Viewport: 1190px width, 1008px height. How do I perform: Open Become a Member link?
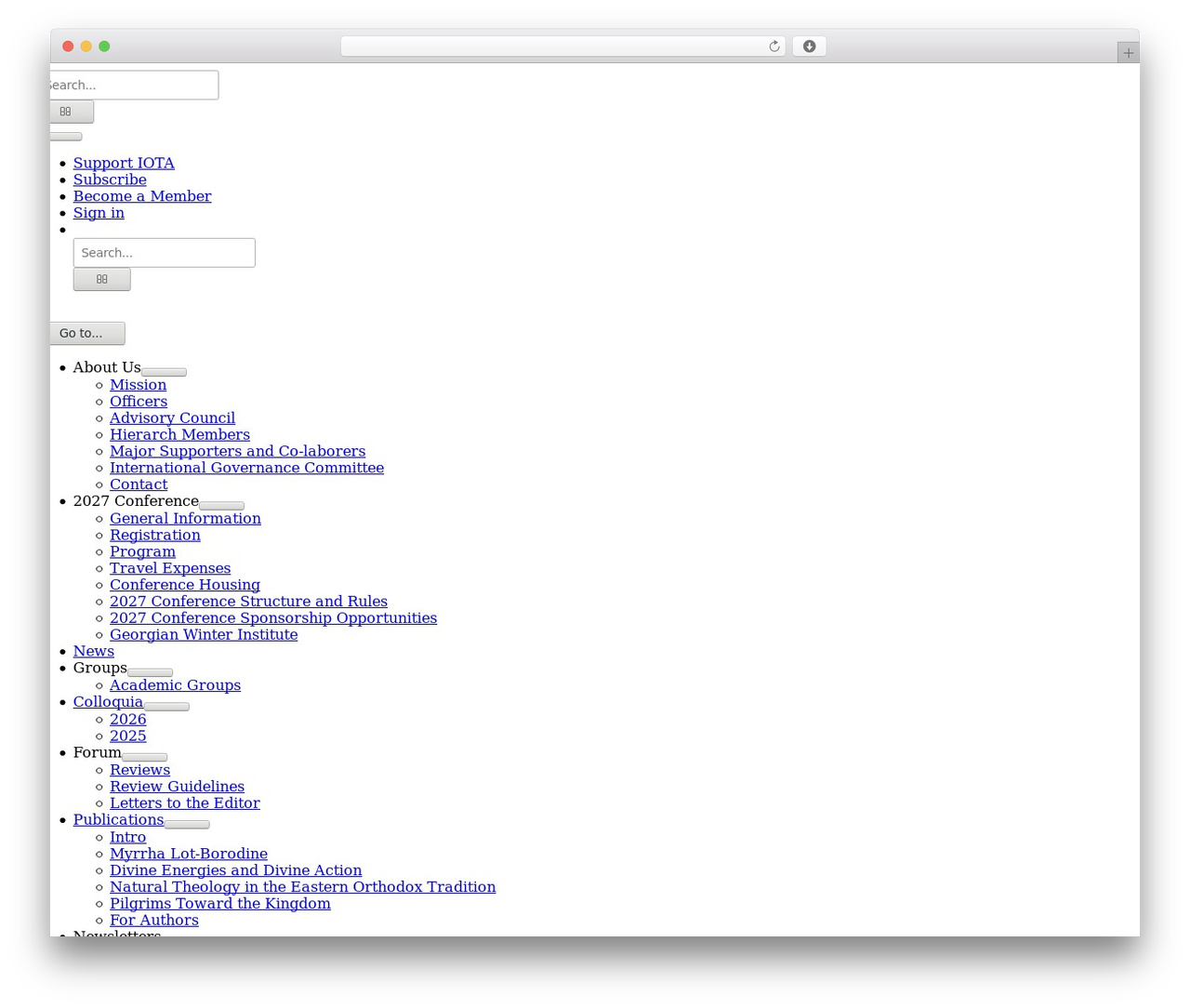point(142,196)
